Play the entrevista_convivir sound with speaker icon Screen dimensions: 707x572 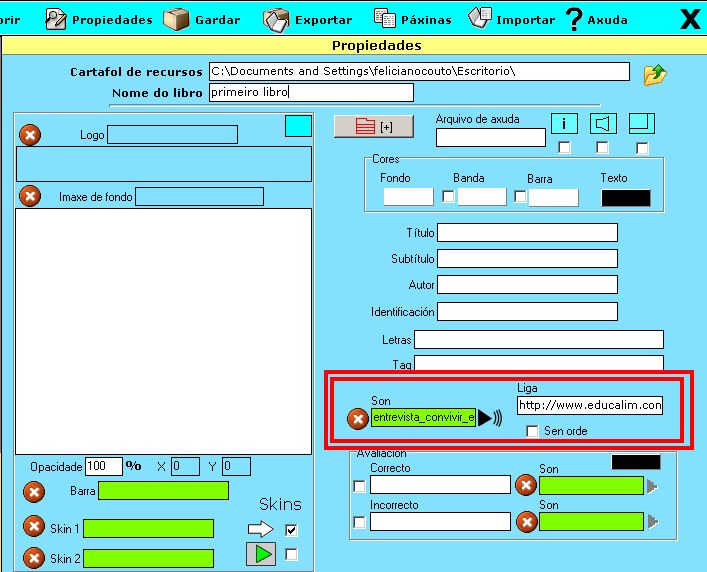(x=489, y=419)
